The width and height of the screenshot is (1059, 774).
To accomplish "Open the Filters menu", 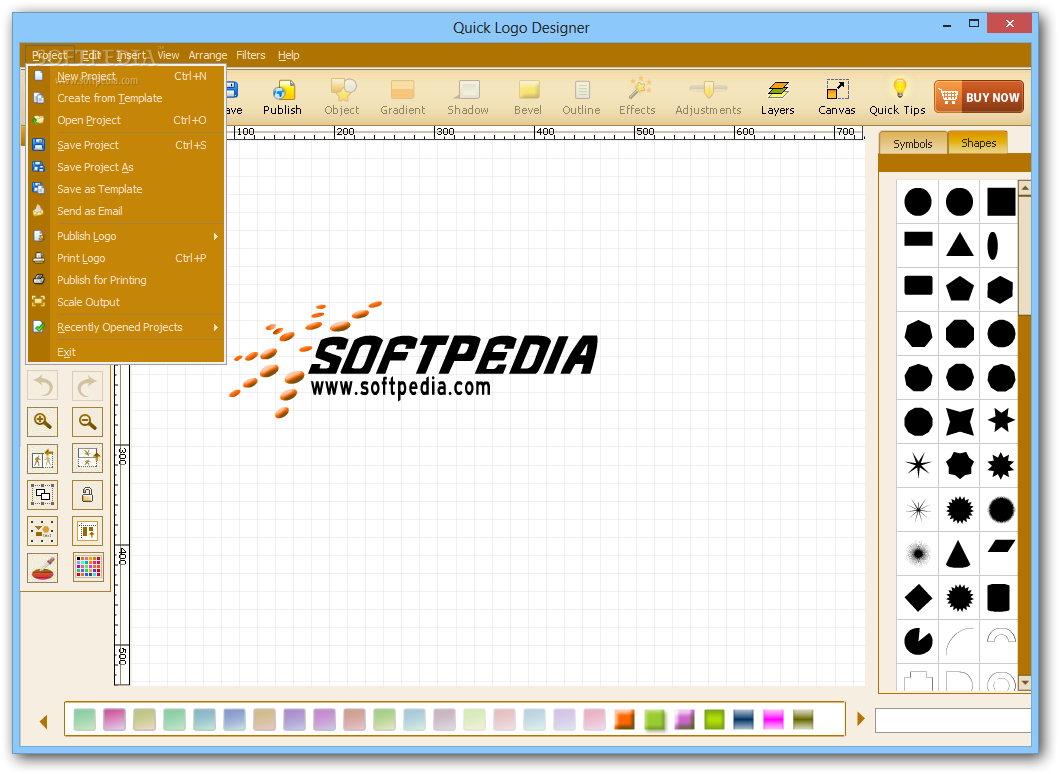I will pyautogui.click(x=251, y=55).
